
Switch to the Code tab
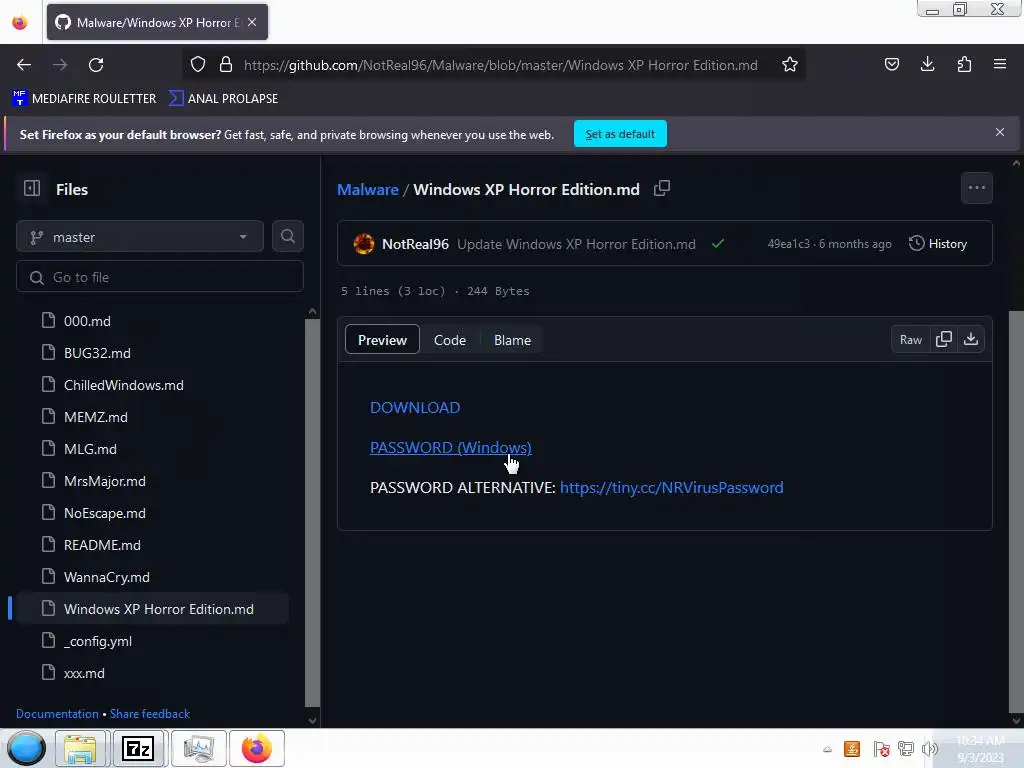(x=450, y=340)
